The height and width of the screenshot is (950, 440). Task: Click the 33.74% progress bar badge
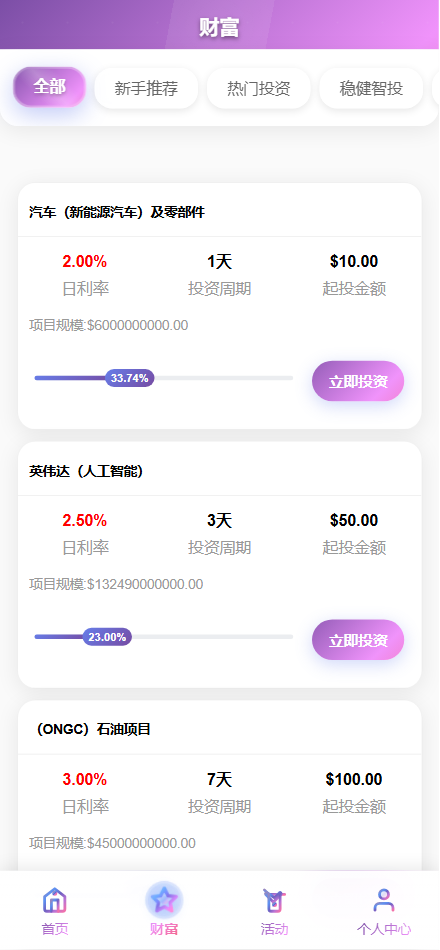coord(130,378)
